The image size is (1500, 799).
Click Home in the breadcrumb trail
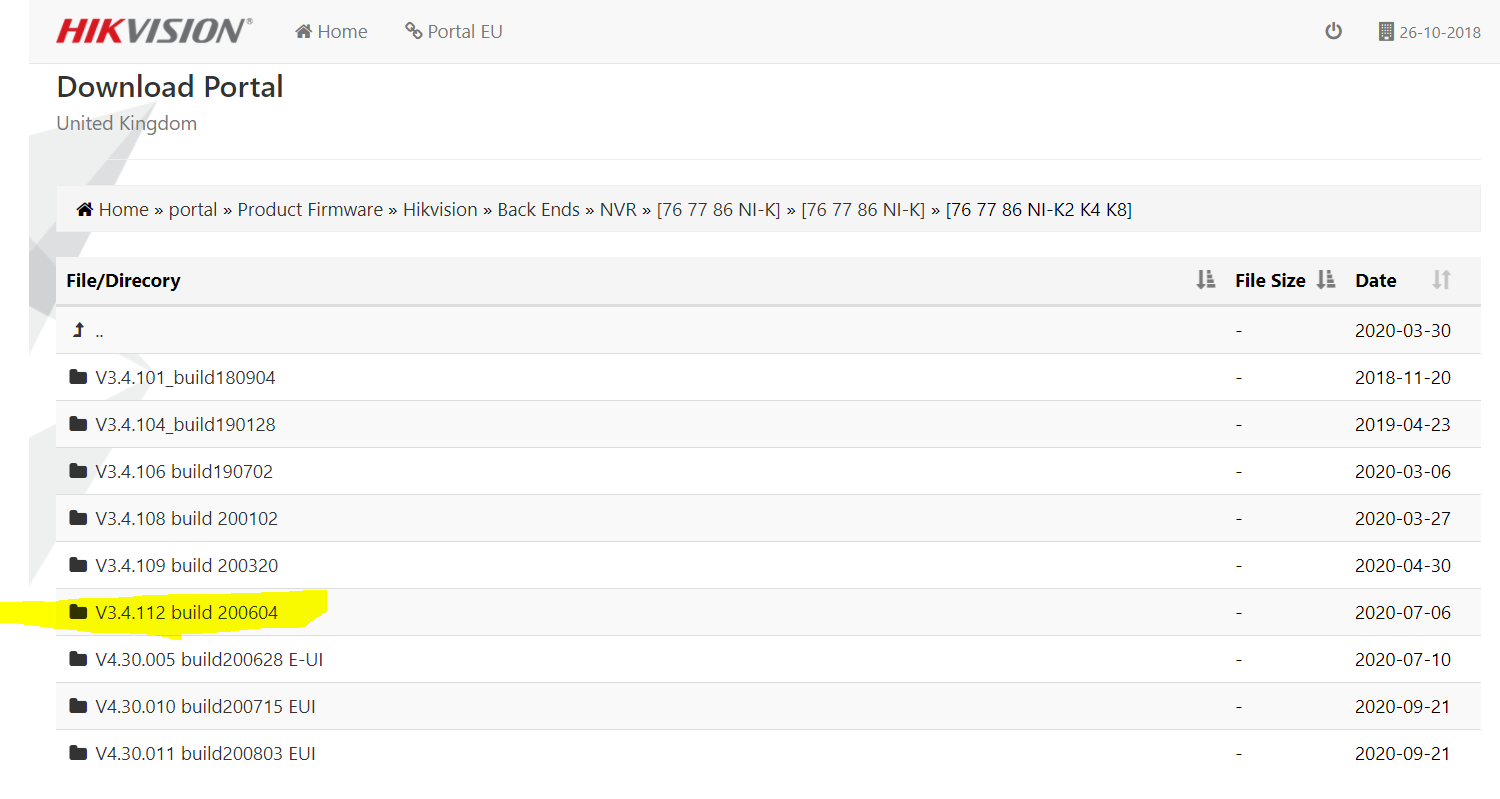123,210
